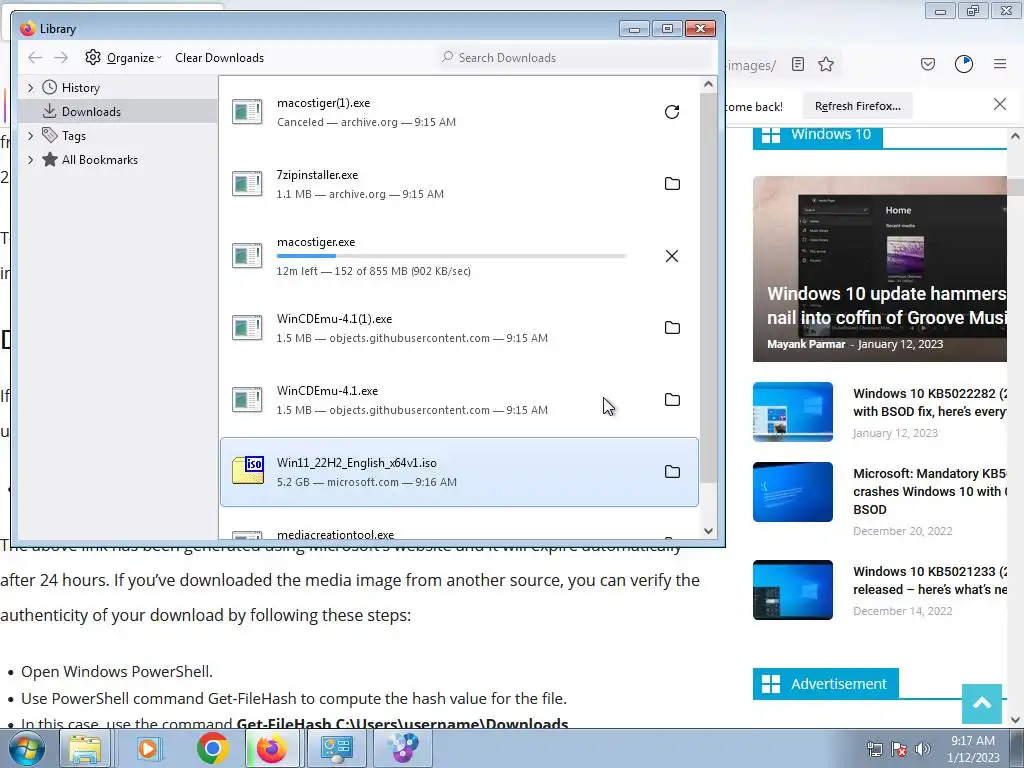Launch Windows Explorer from the taskbar
This screenshot has width=1024, height=768.
[x=85, y=748]
